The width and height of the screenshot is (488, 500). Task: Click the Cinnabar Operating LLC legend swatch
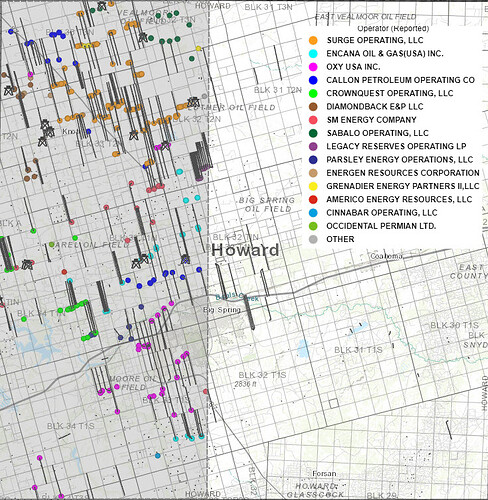tap(313, 213)
